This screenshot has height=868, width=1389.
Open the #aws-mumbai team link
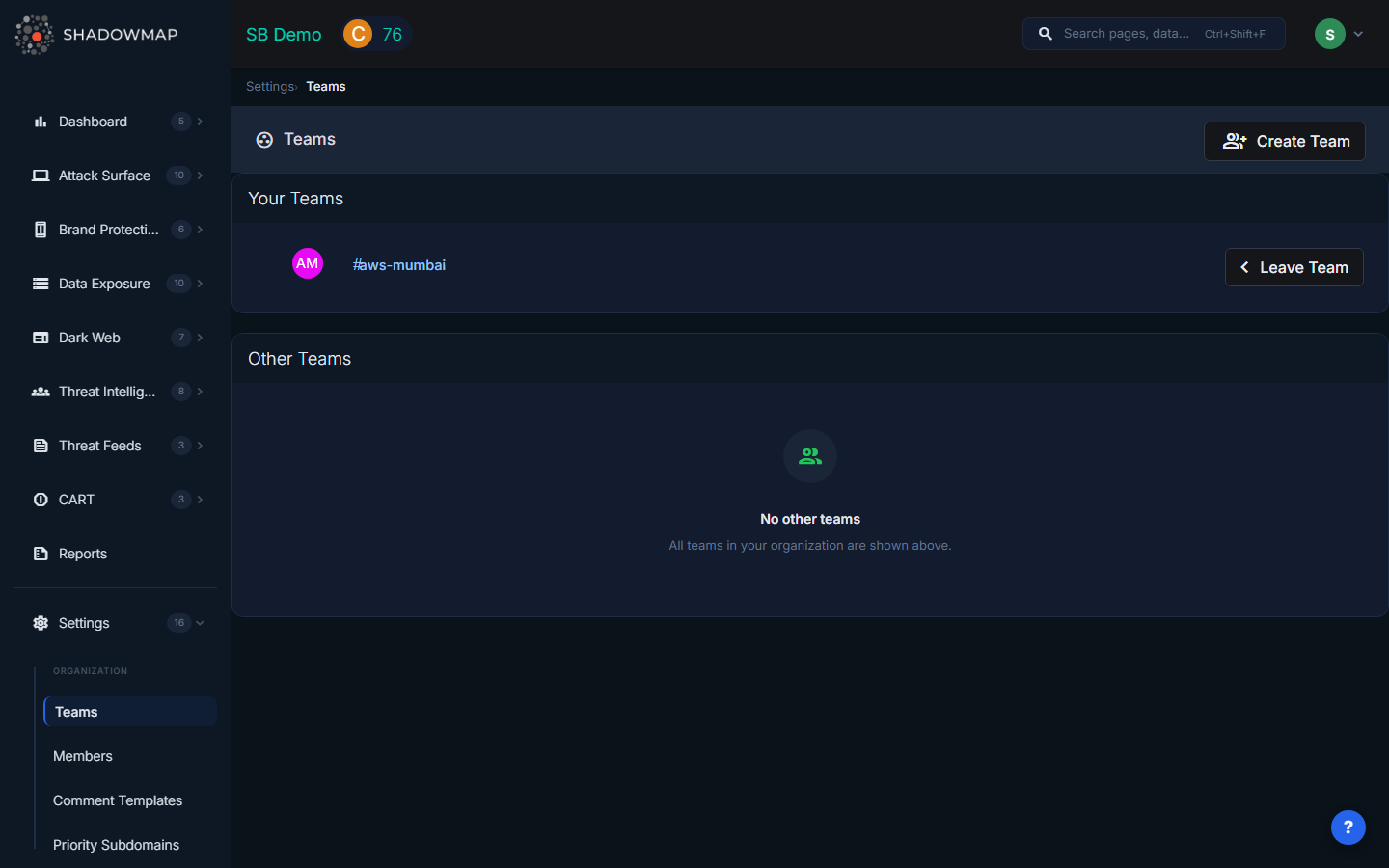[399, 265]
